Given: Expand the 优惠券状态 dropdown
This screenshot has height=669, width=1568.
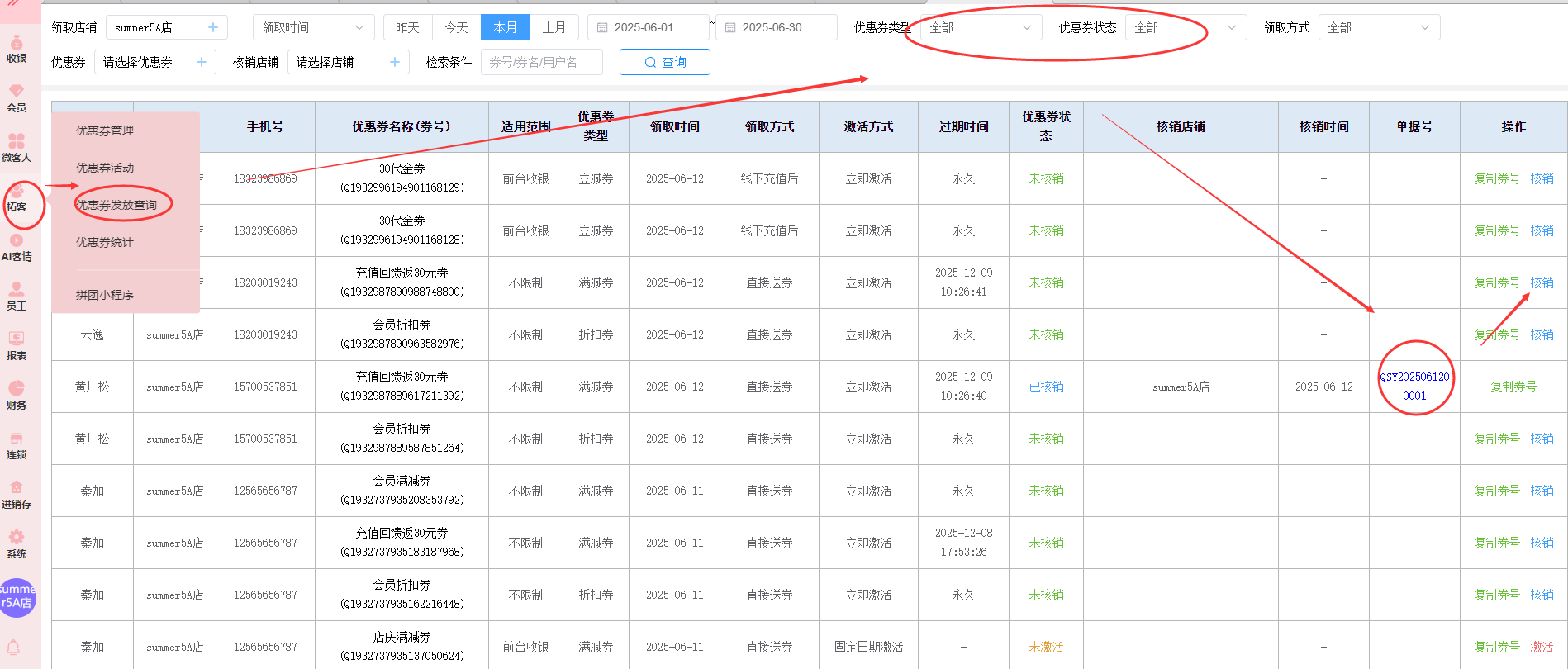Looking at the screenshot, I should coord(1186,27).
